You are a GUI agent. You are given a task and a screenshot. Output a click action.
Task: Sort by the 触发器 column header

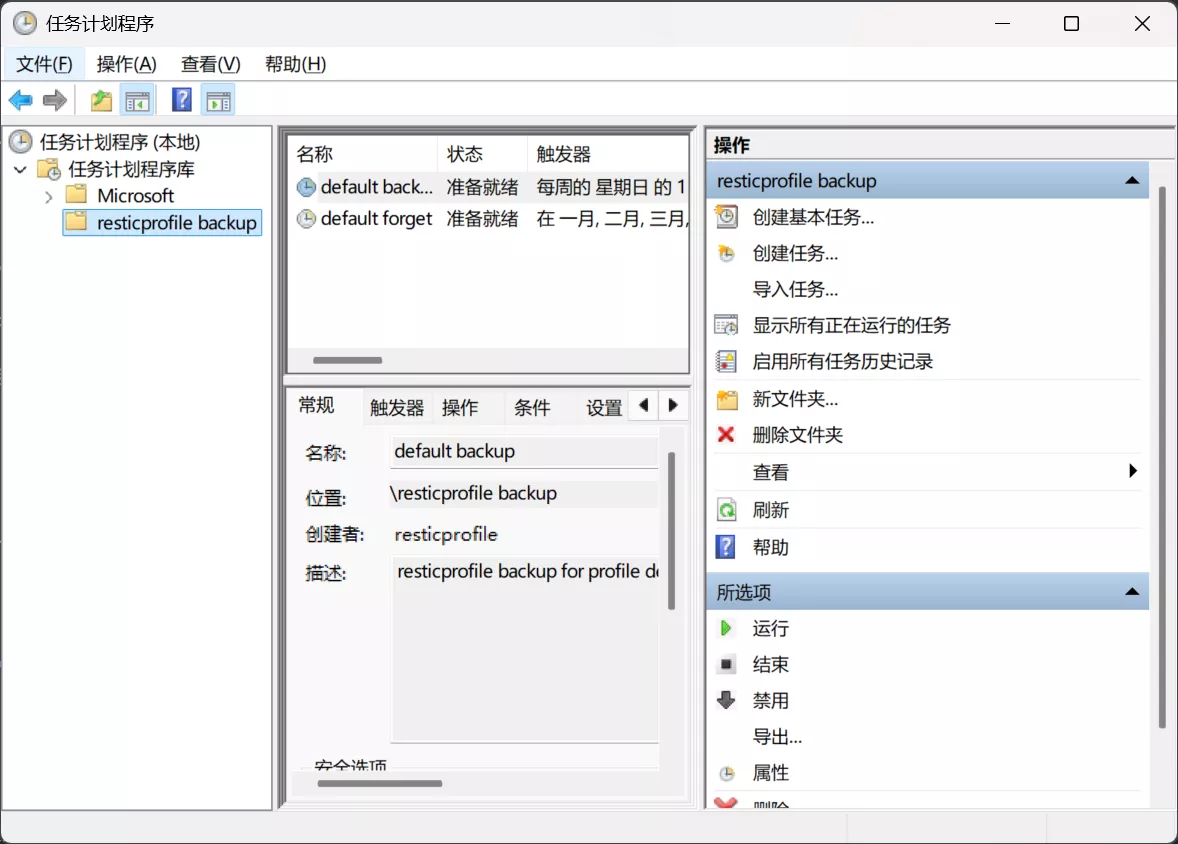(608, 154)
